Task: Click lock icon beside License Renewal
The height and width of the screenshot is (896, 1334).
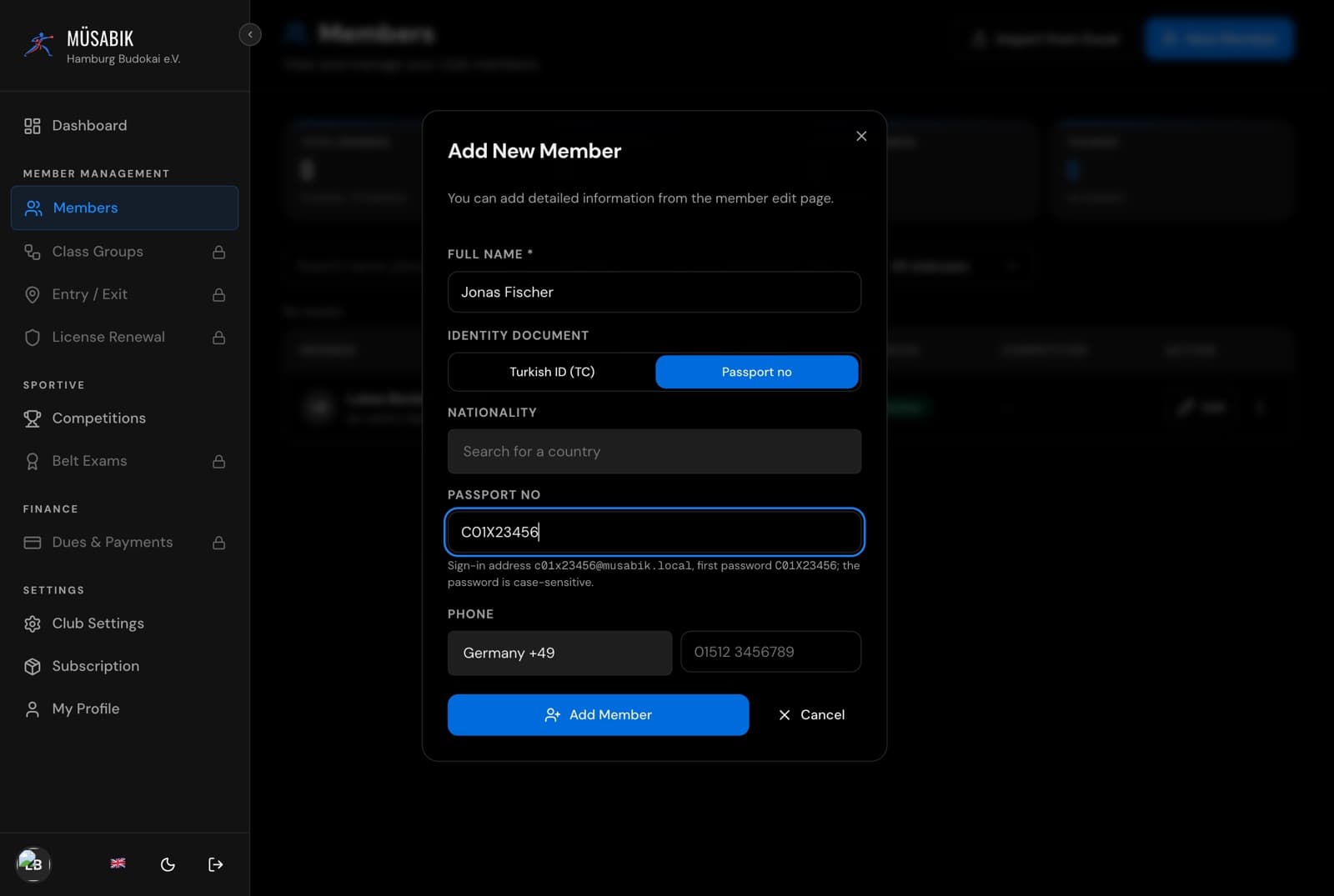Action: 218,338
